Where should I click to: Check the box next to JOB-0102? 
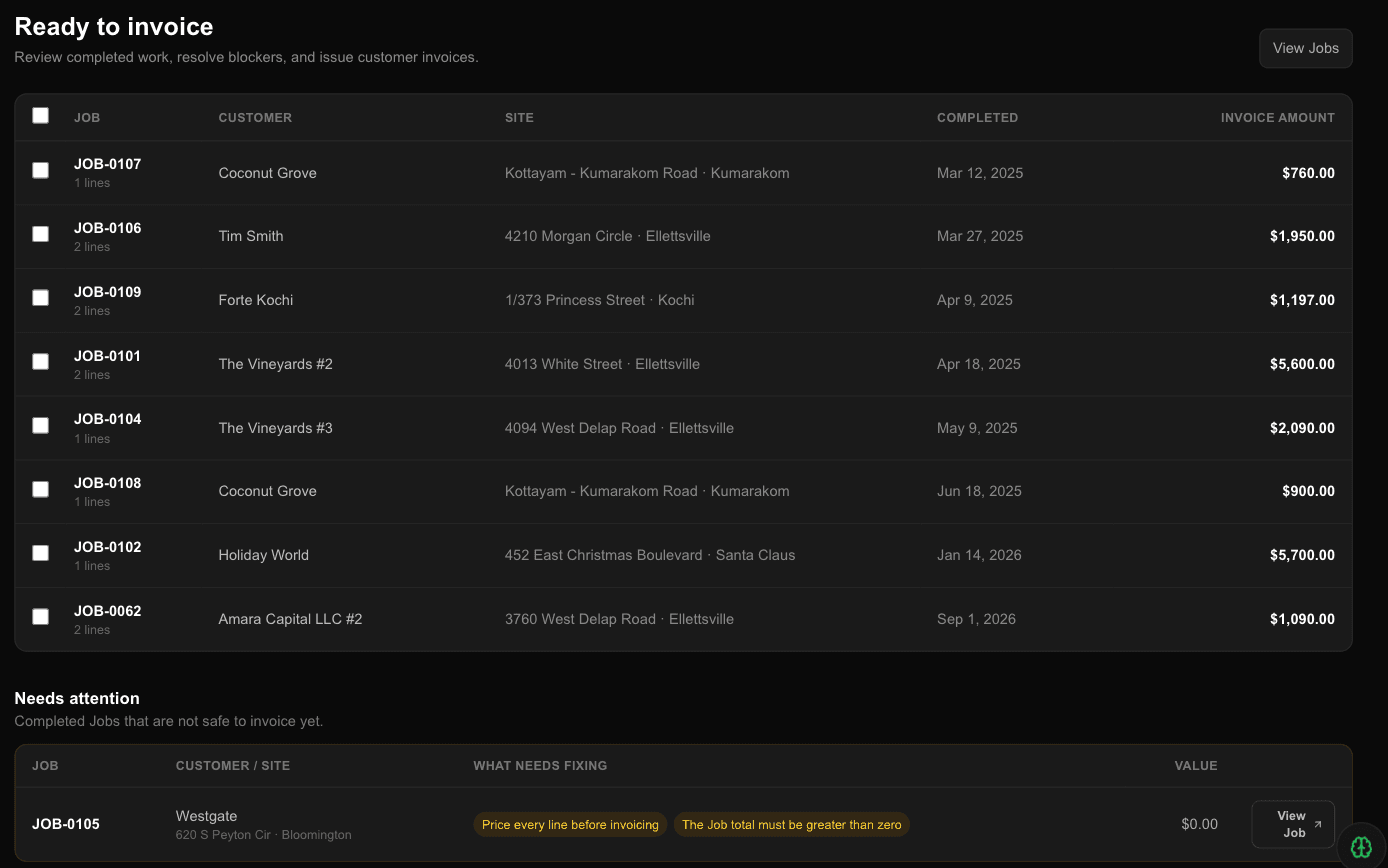tap(40, 553)
